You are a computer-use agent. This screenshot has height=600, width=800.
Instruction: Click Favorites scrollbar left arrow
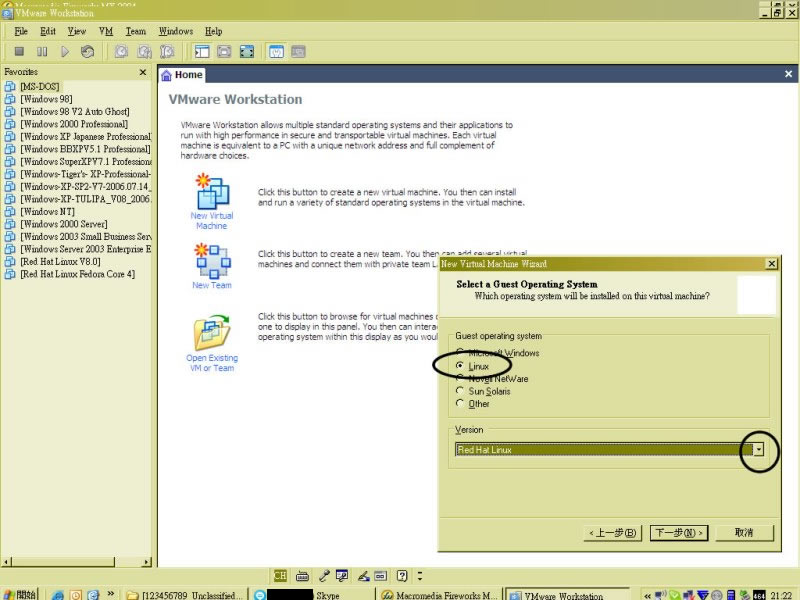tap(6, 562)
